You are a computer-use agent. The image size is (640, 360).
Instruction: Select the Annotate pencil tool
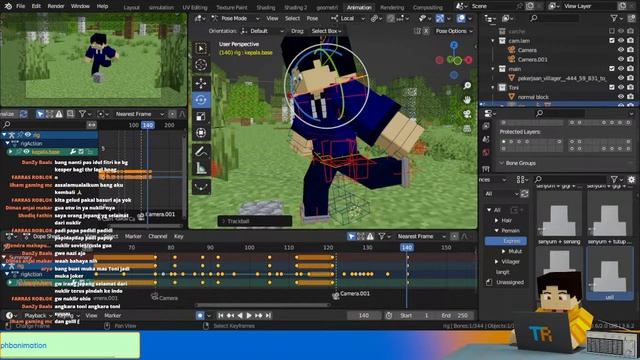click(x=201, y=151)
